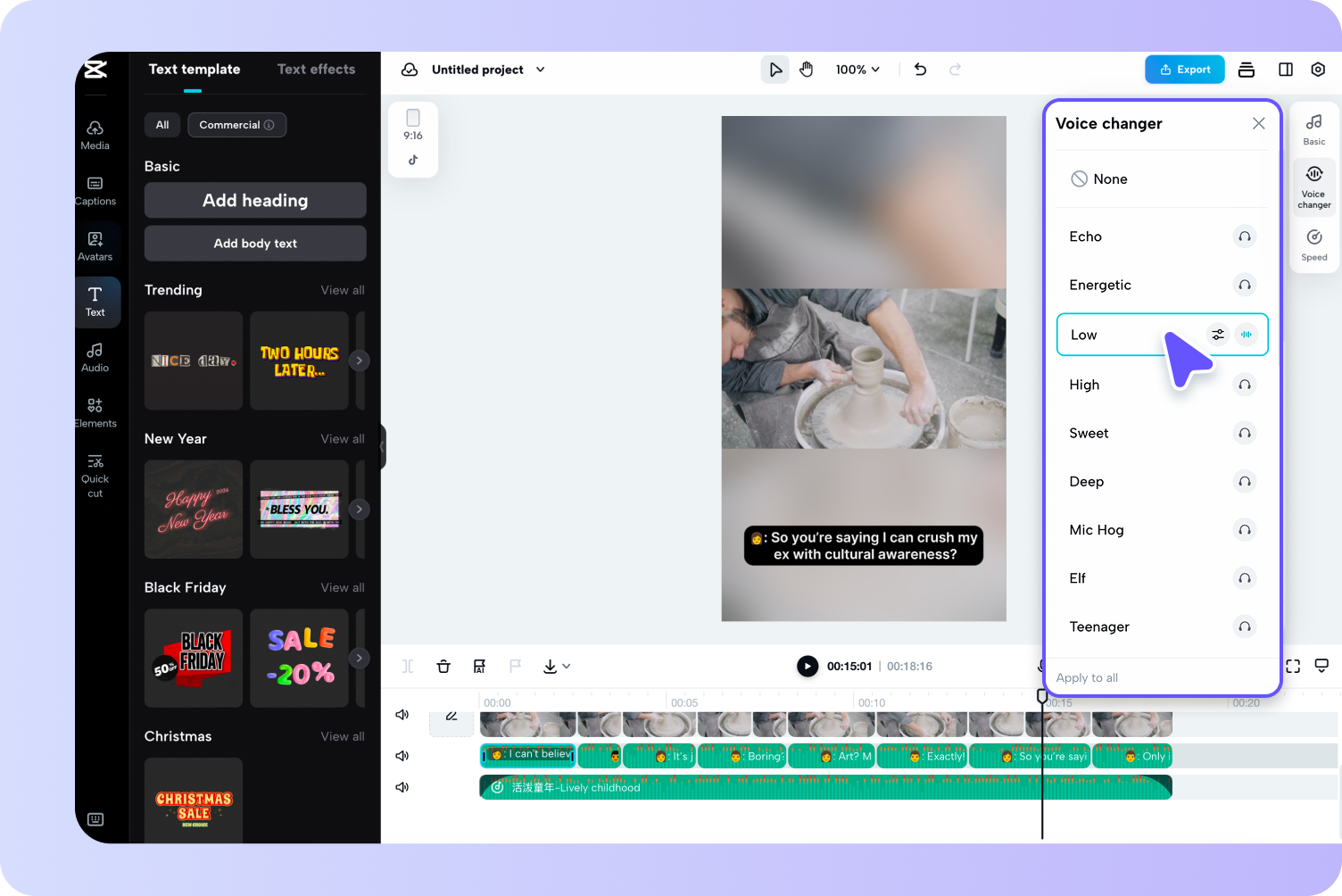The height and width of the screenshot is (896, 1342).
Task: Undo the last action
Action: (x=921, y=70)
